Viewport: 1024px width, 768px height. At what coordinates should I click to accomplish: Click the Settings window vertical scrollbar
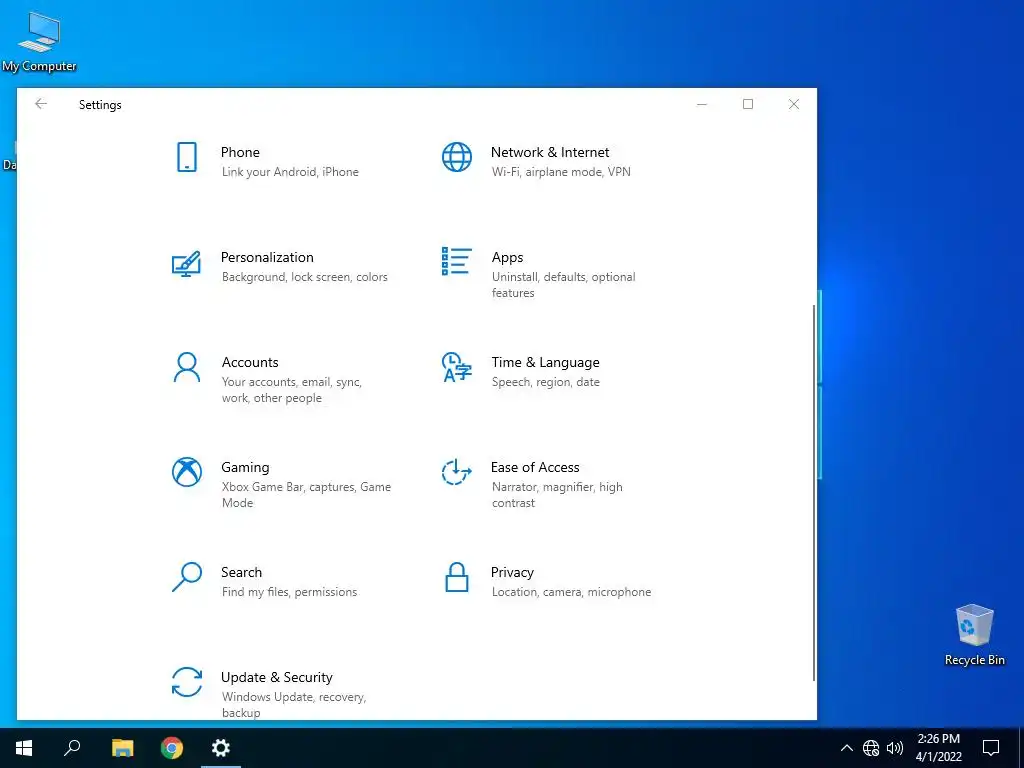click(x=814, y=493)
